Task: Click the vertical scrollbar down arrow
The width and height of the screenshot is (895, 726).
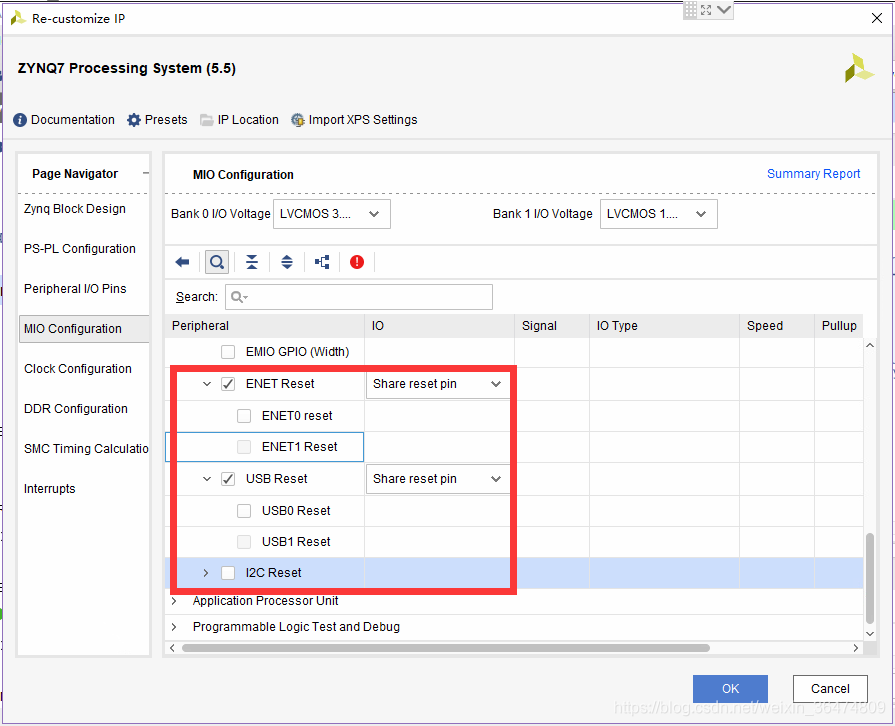Action: (870, 634)
